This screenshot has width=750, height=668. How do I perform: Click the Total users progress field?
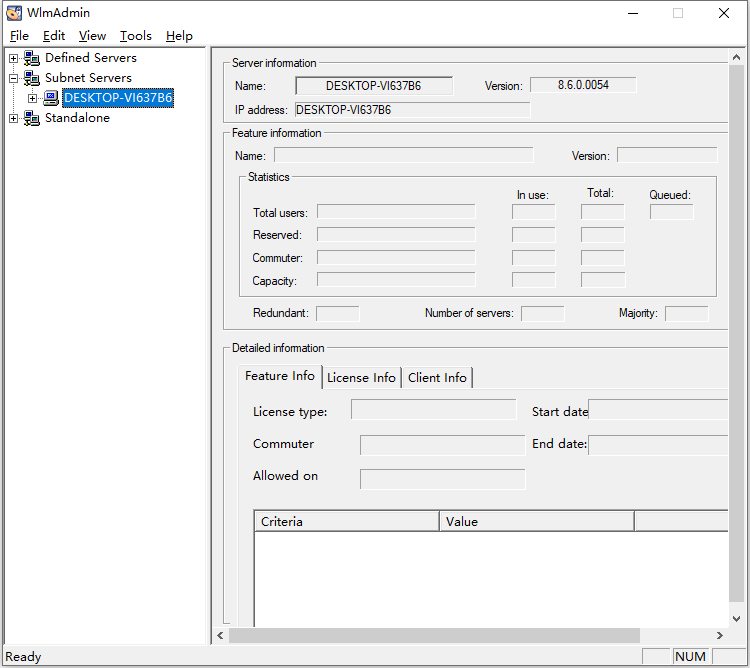pyautogui.click(x=396, y=212)
